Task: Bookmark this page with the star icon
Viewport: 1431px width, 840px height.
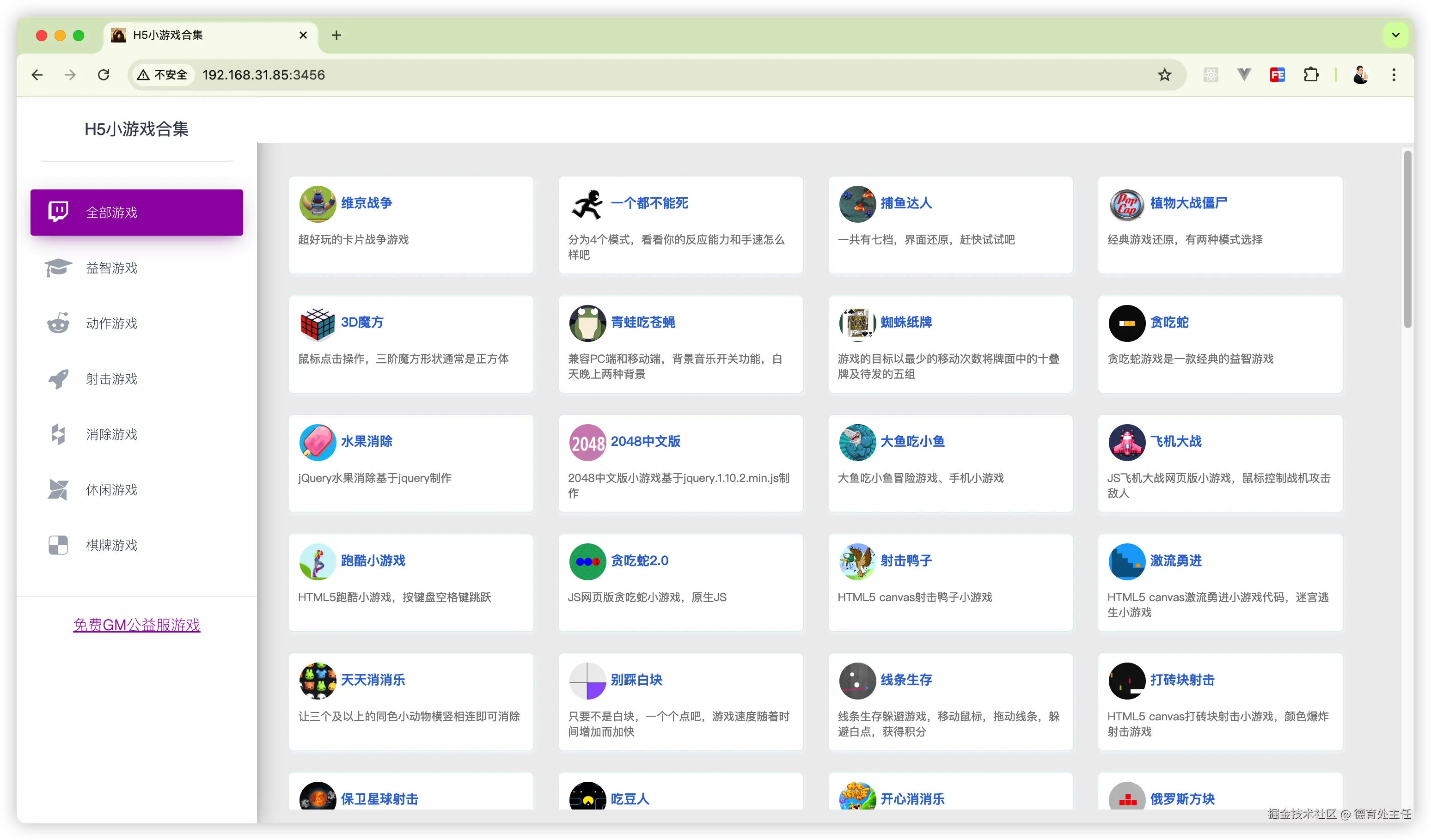Action: point(1165,75)
